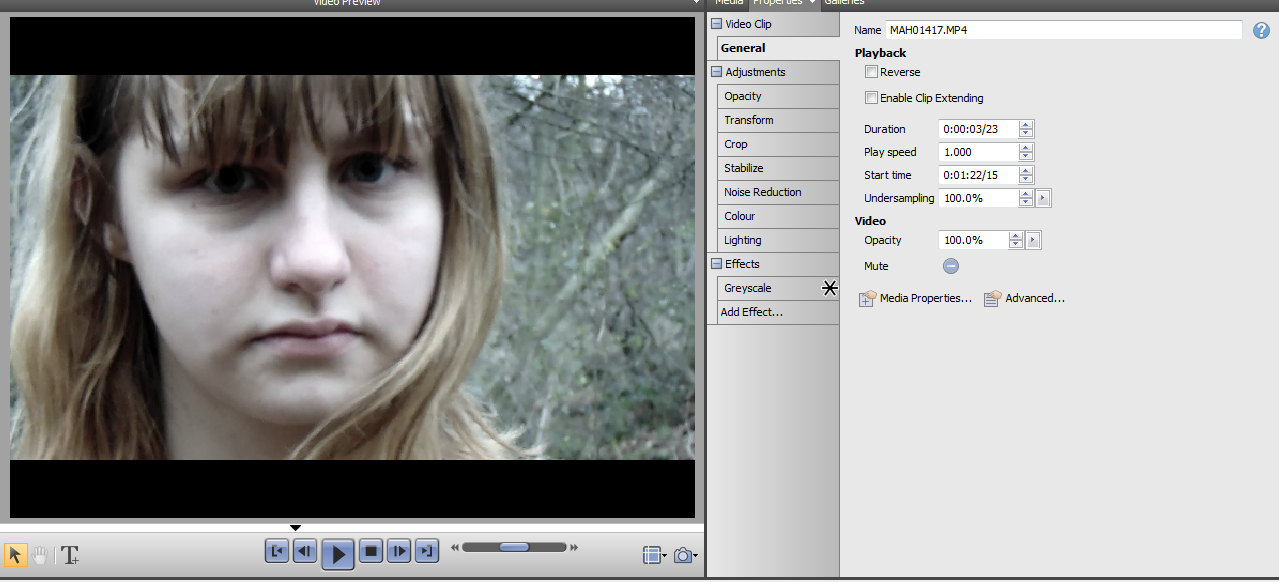Click the clip Name input field
Screen dimensions: 1279x582
tap(1063, 30)
